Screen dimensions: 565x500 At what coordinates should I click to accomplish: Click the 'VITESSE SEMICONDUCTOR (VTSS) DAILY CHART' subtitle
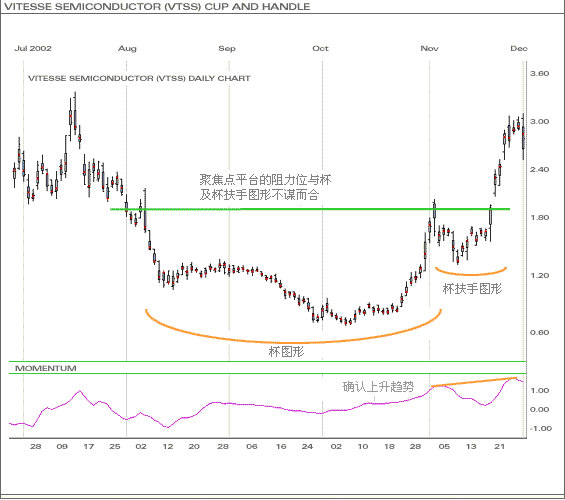pos(139,78)
